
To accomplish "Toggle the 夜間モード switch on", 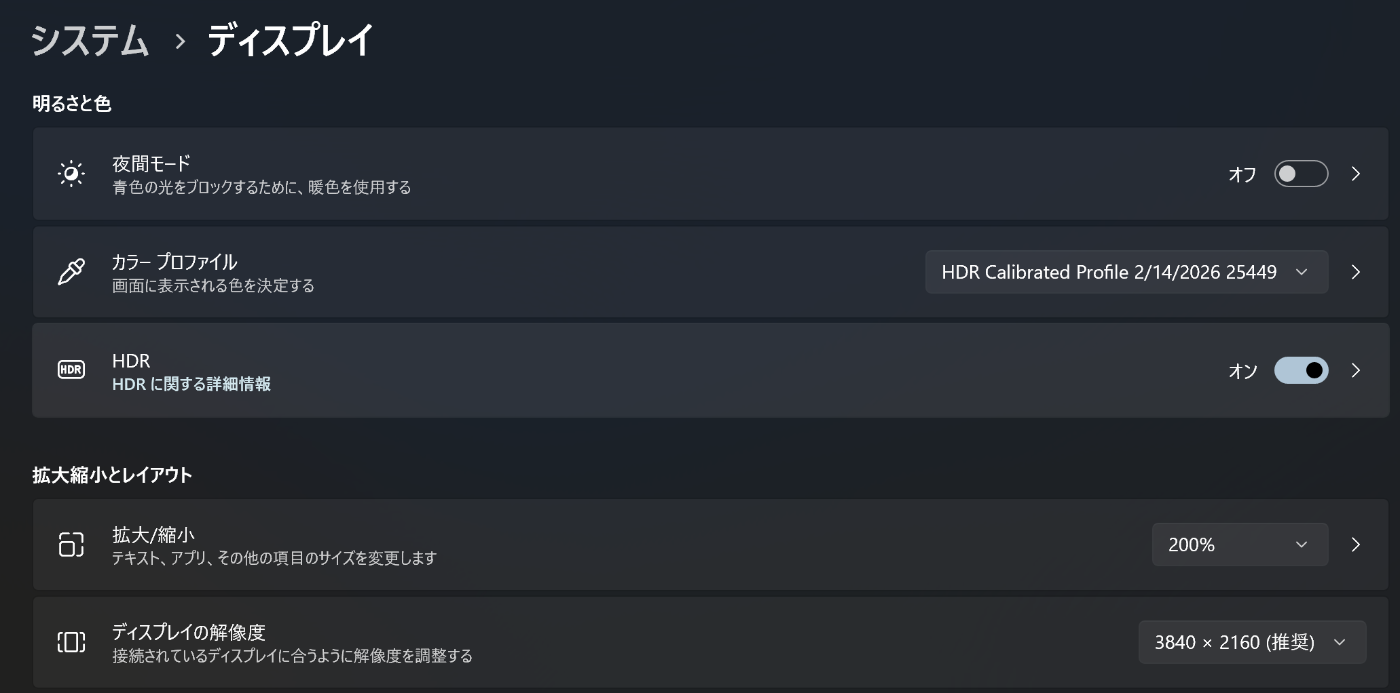I will coord(1300,174).
